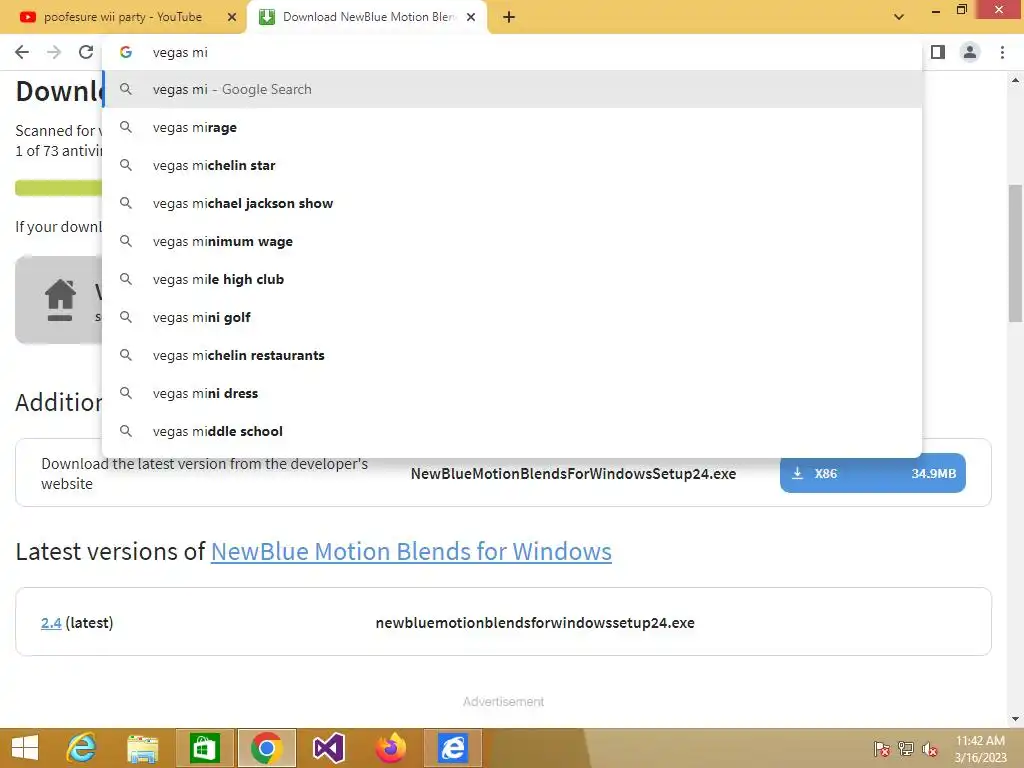Launch Internet Explorer from the taskbar

(x=82, y=748)
